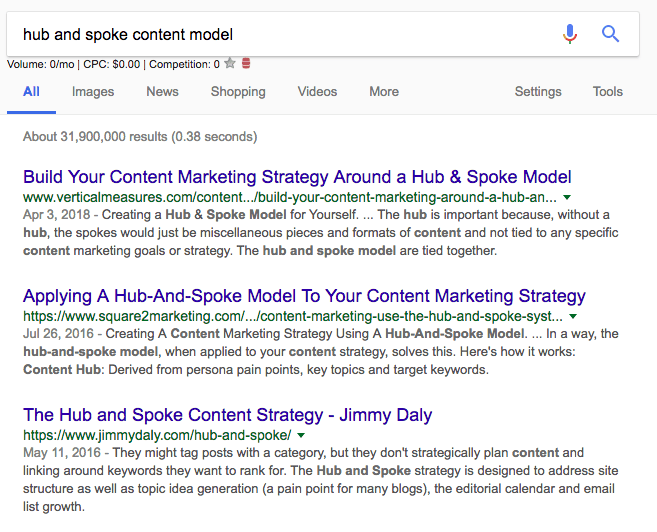Open the search Tools menu

[x=607, y=92]
